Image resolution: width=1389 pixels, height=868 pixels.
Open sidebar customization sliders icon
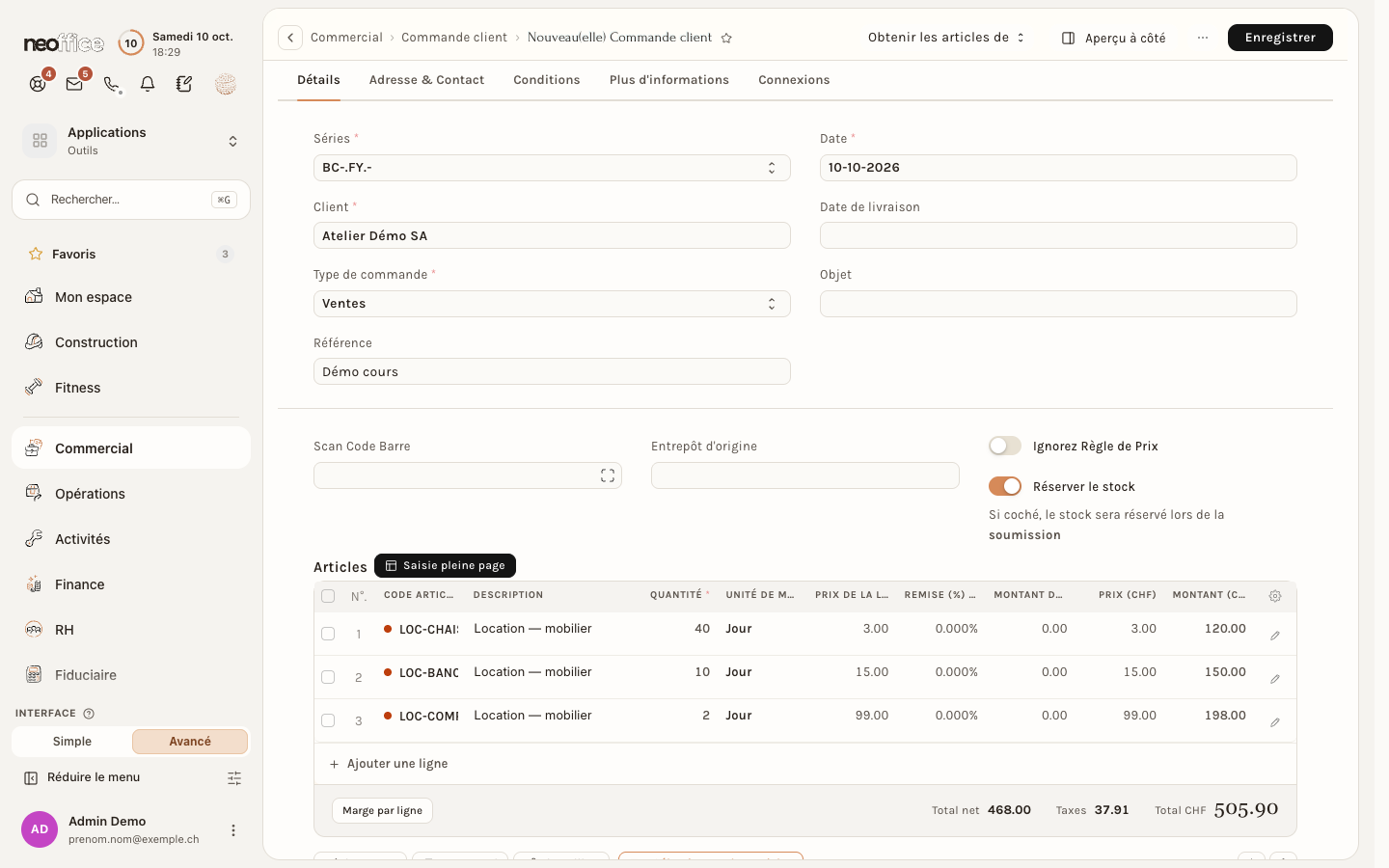click(234, 778)
